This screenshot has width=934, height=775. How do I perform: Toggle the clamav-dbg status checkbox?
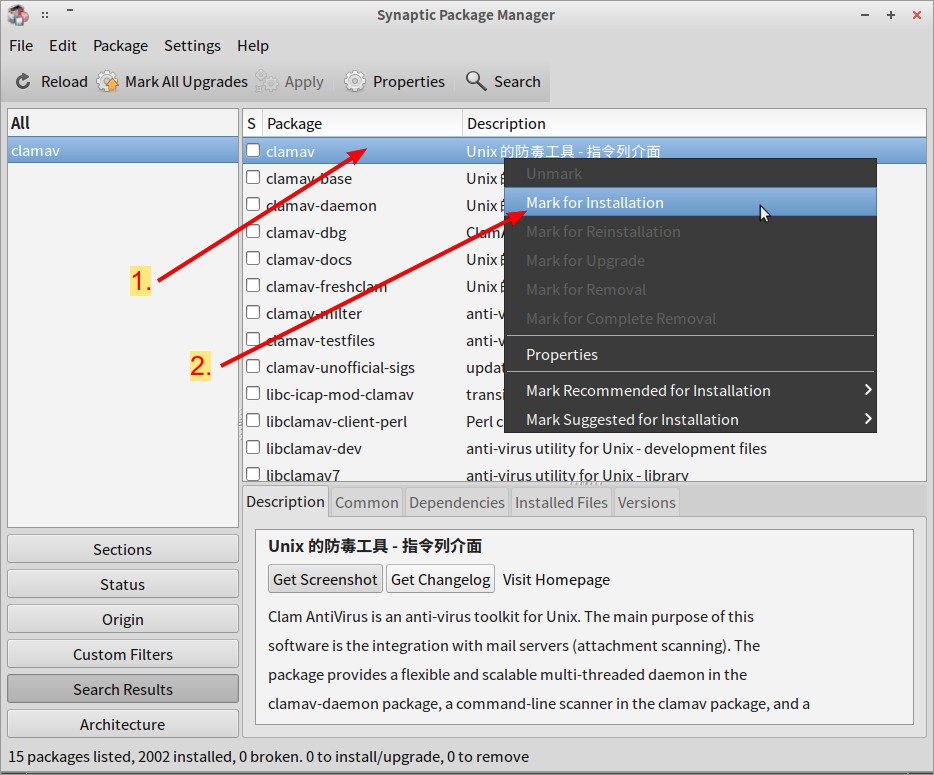tap(253, 232)
